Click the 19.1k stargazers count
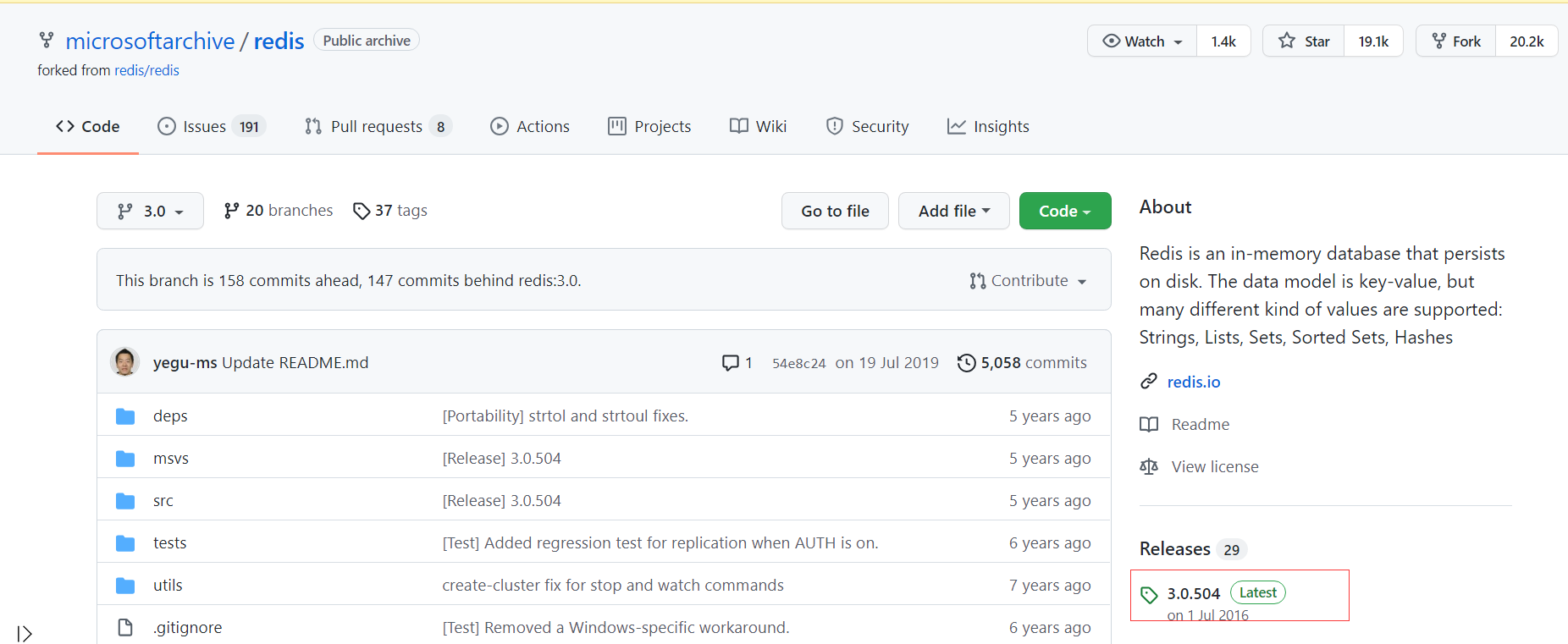The image size is (1568, 644). (x=1373, y=41)
